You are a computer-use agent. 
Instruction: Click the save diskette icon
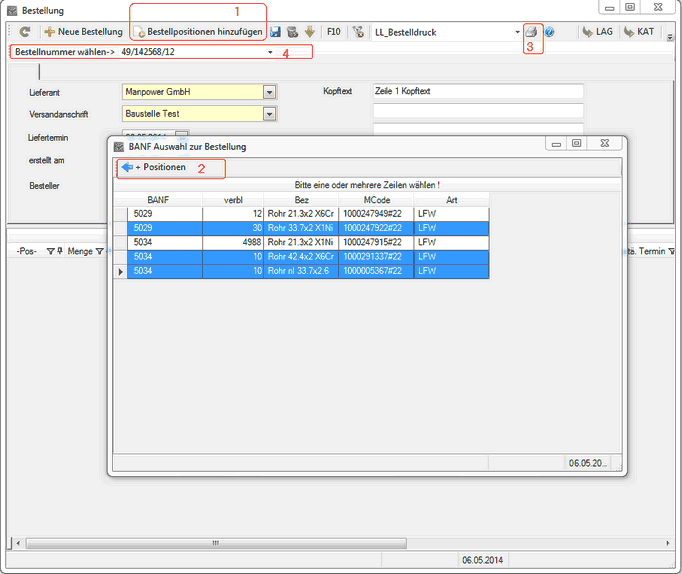click(x=275, y=32)
